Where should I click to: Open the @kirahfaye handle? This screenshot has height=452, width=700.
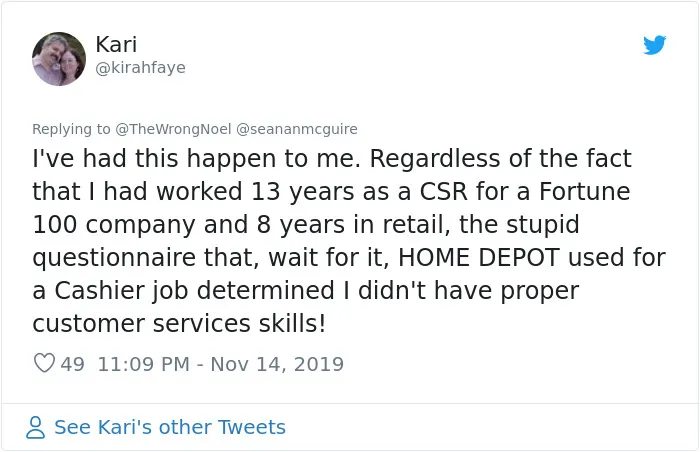(x=140, y=68)
